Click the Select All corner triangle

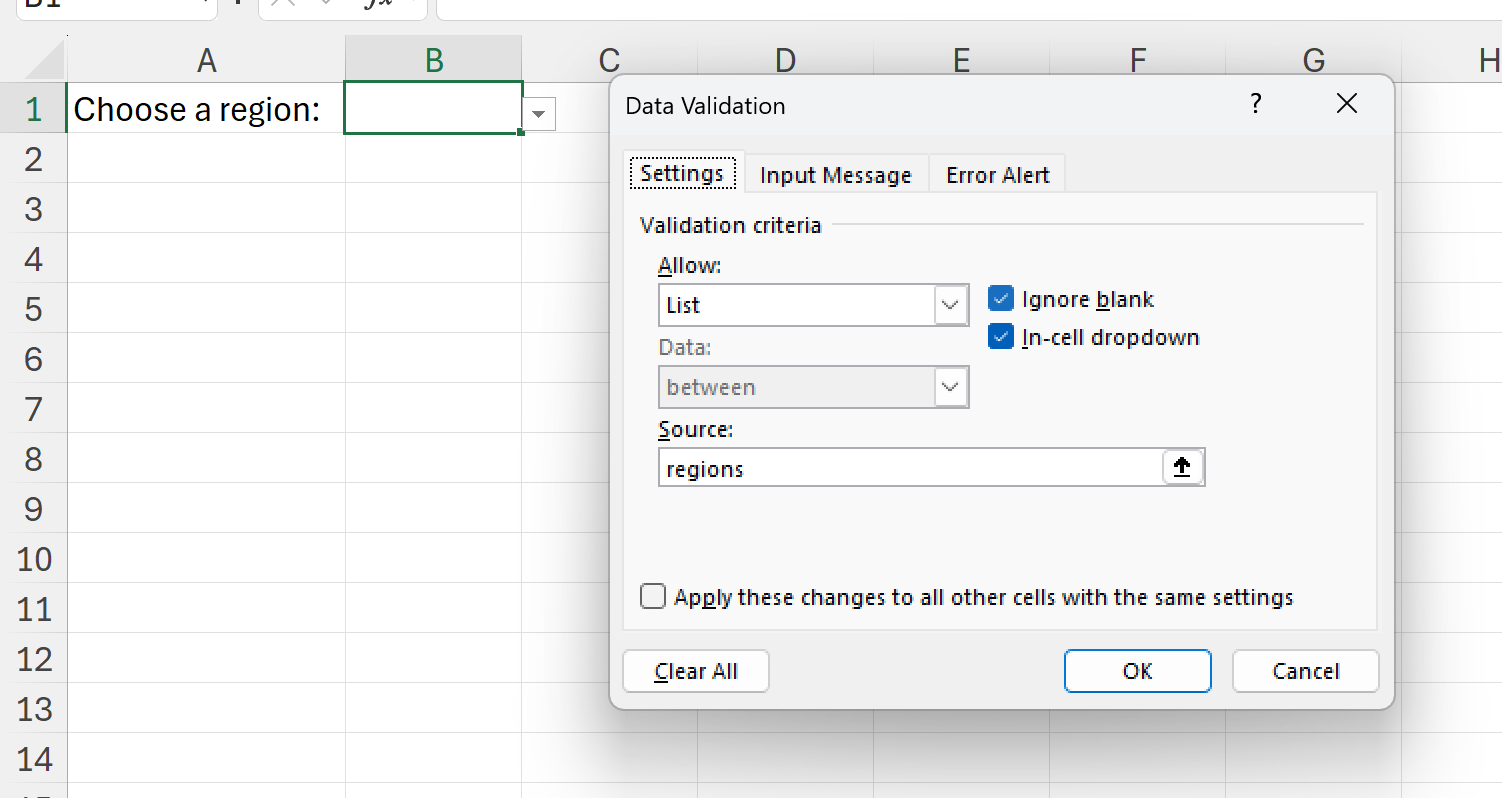click(44, 60)
